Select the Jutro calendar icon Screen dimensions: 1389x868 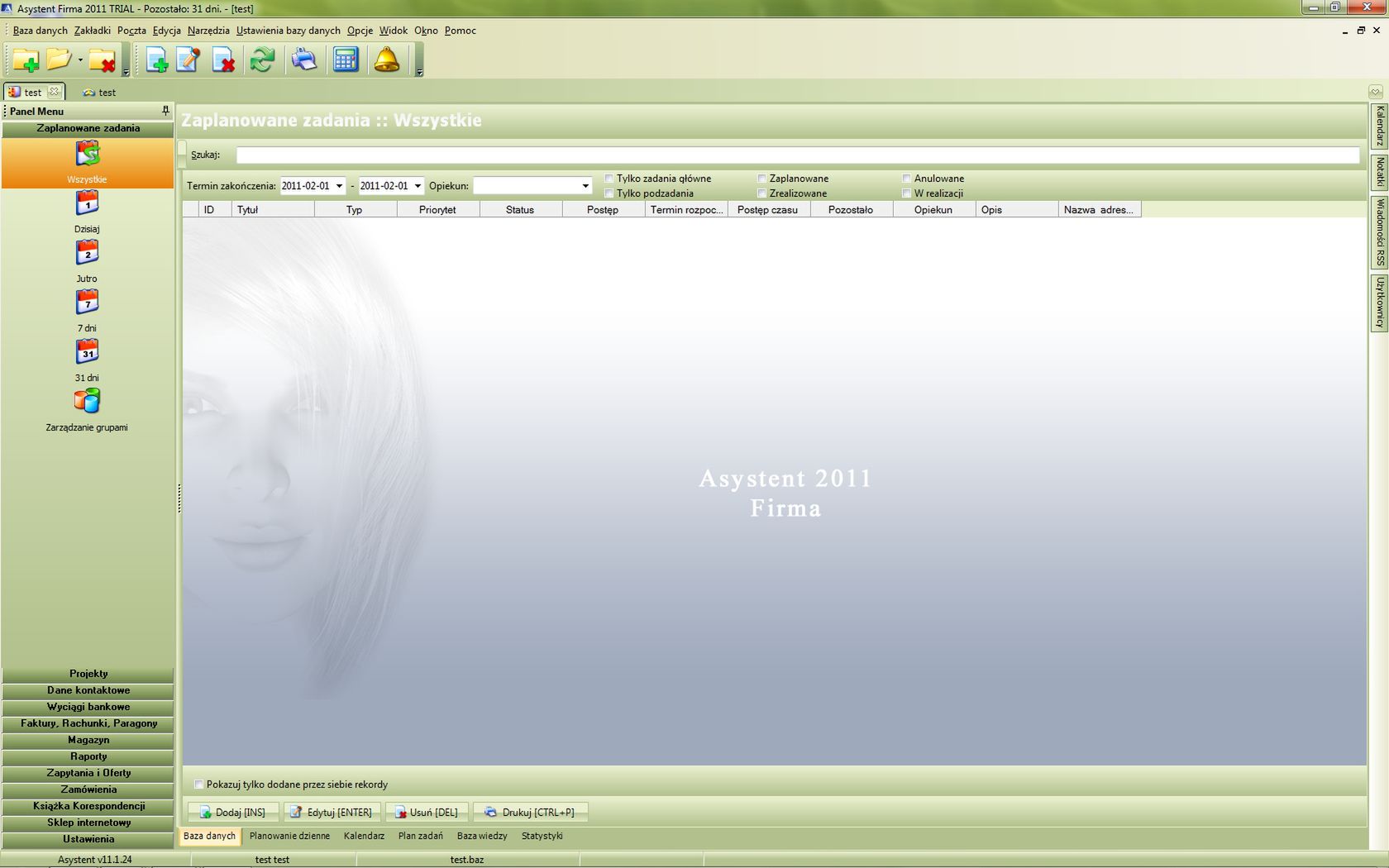pos(87,253)
